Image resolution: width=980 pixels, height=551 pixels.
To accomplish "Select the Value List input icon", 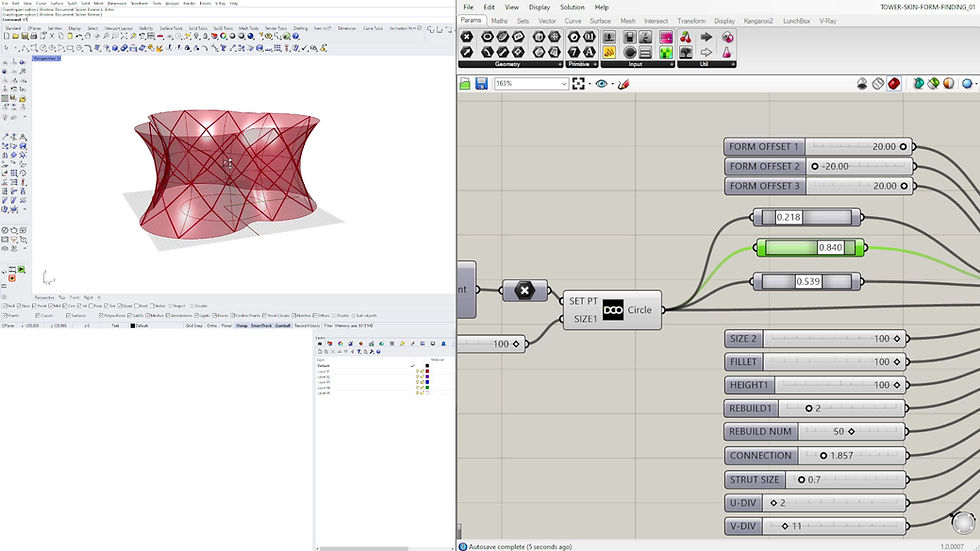I will [645, 52].
